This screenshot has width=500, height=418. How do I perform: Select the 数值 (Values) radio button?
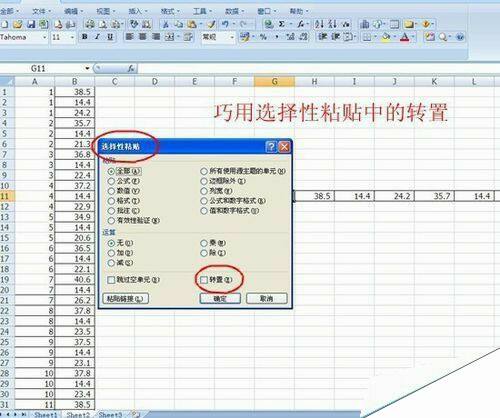[111, 191]
